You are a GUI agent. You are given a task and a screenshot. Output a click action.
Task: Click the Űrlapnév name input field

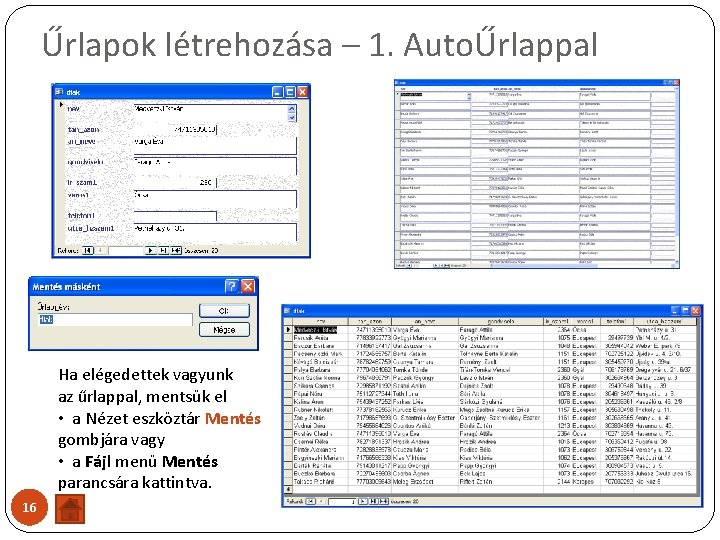(x=115, y=320)
